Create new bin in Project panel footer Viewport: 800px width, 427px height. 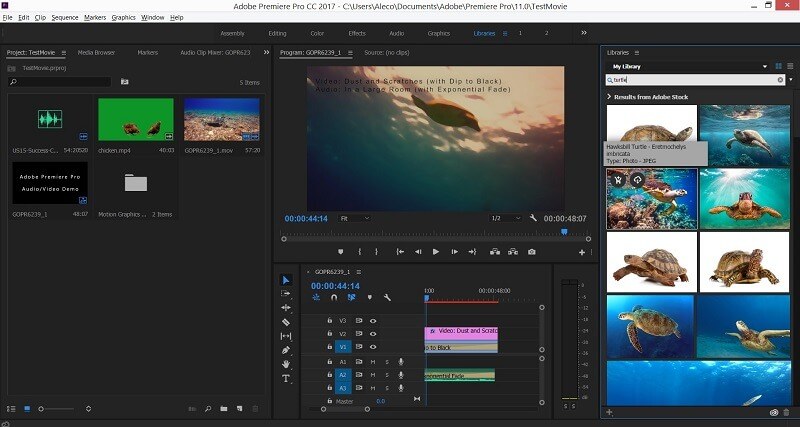click(223, 409)
